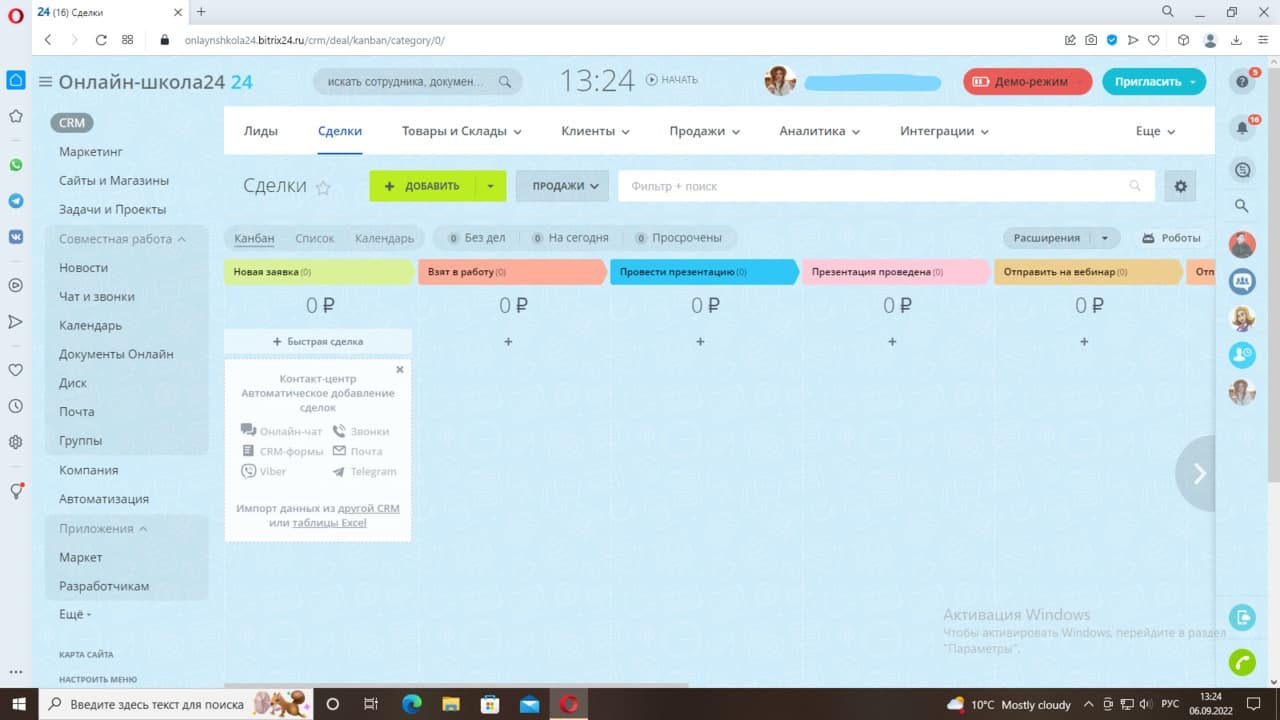Viewport: 1280px width, 720px height.
Task: Toggle the left hamburger menu
Action: 45,82
